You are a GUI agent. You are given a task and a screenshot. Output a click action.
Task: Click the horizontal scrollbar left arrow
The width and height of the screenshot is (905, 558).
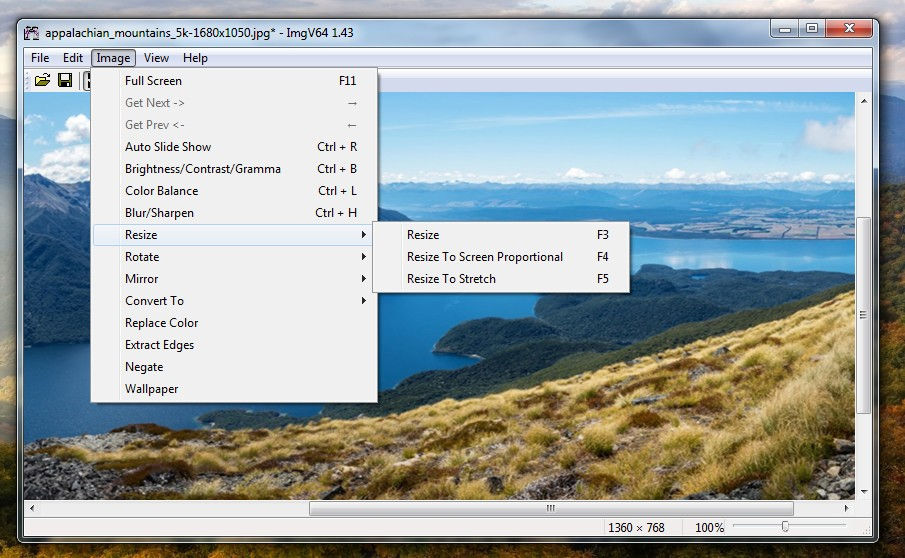32,508
